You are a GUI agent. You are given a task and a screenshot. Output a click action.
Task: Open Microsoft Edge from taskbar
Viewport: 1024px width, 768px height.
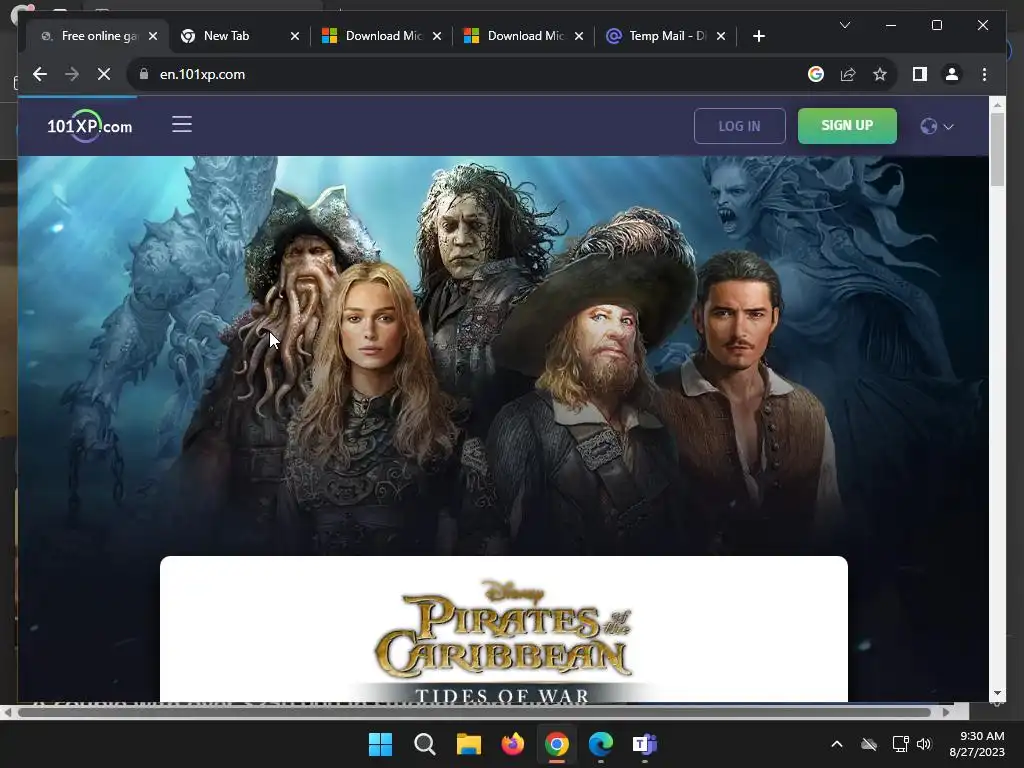tap(600, 744)
